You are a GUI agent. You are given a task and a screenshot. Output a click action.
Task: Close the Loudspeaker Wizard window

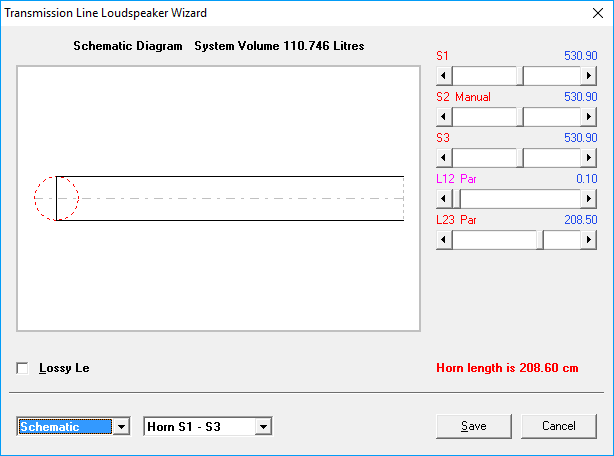pos(595,13)
